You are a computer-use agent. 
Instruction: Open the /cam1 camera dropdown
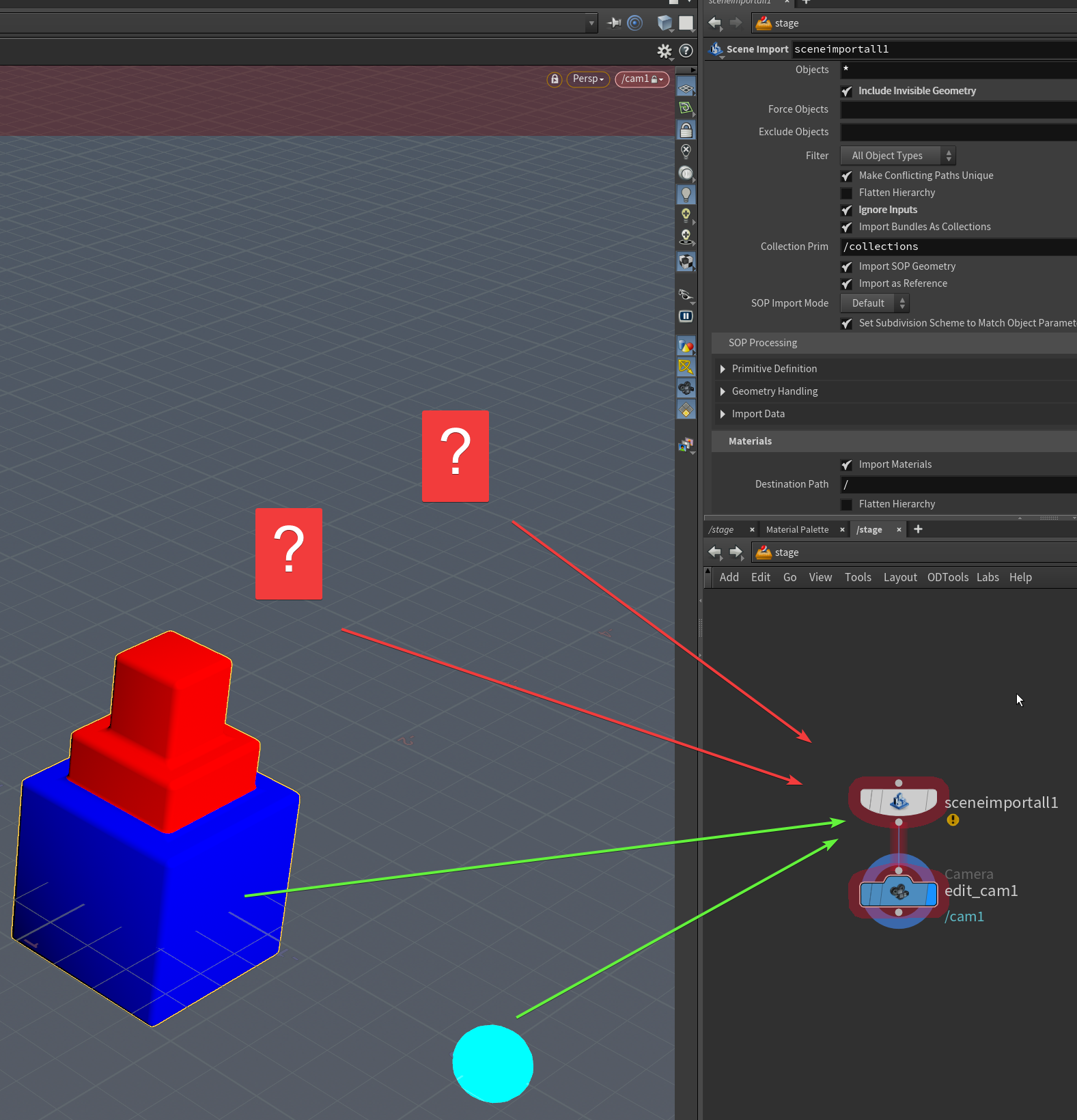[x=642, y=79]
